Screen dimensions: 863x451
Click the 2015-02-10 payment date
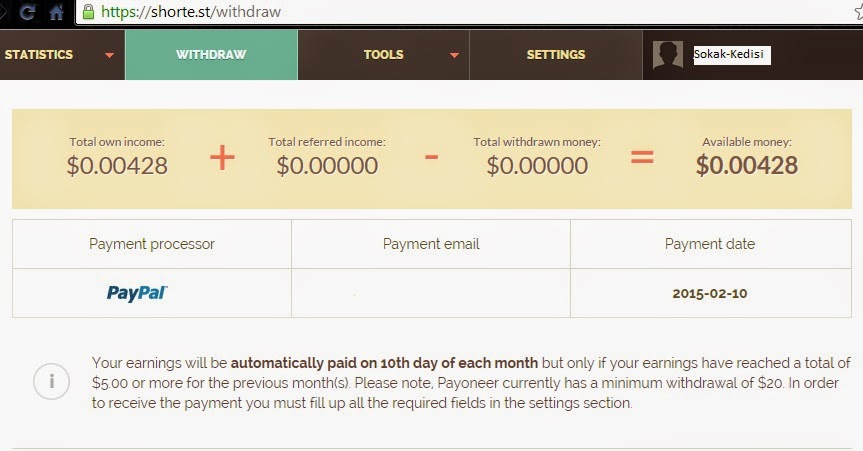coord(710,294)
